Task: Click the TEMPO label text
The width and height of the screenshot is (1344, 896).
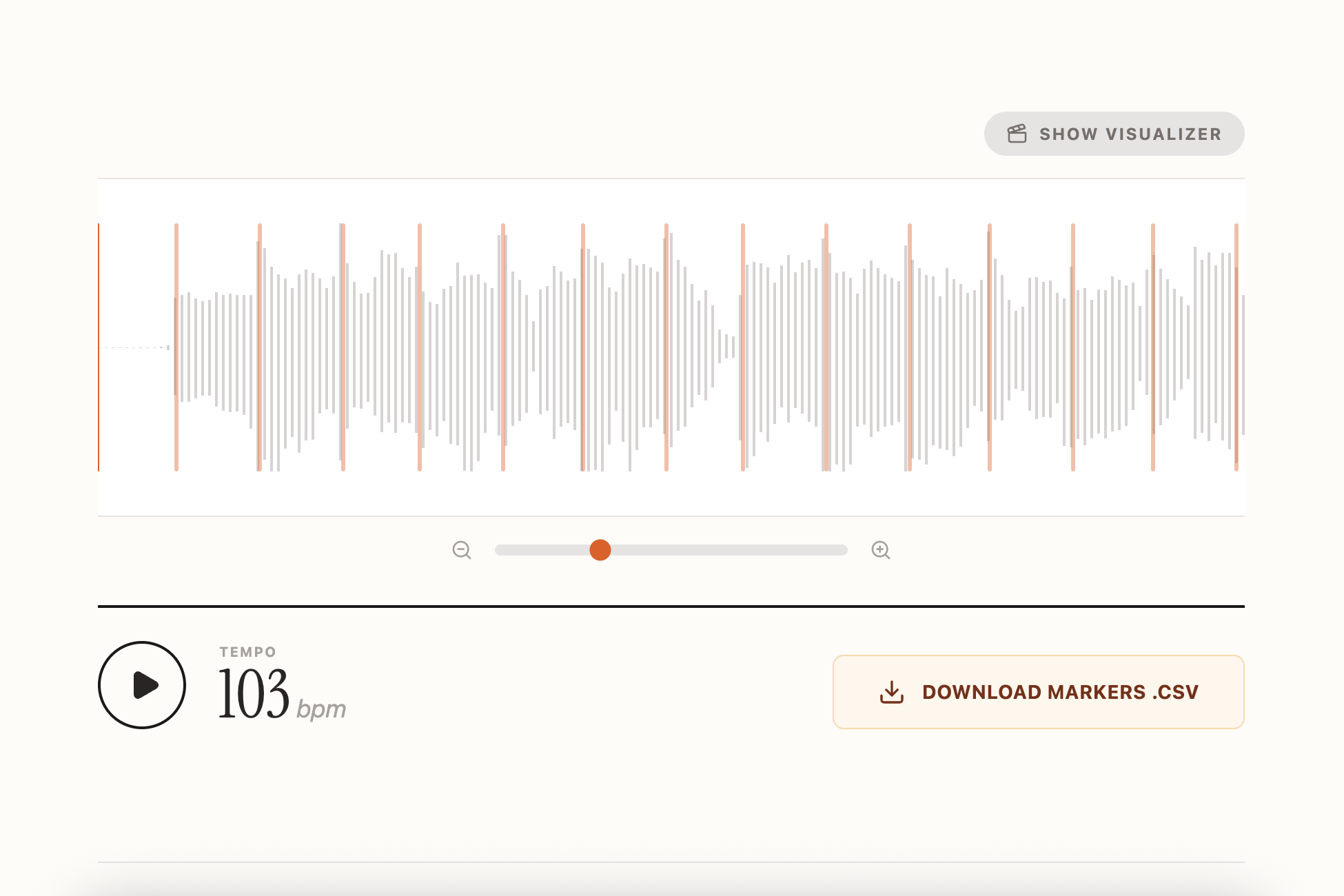Action: tap(247, 652)
